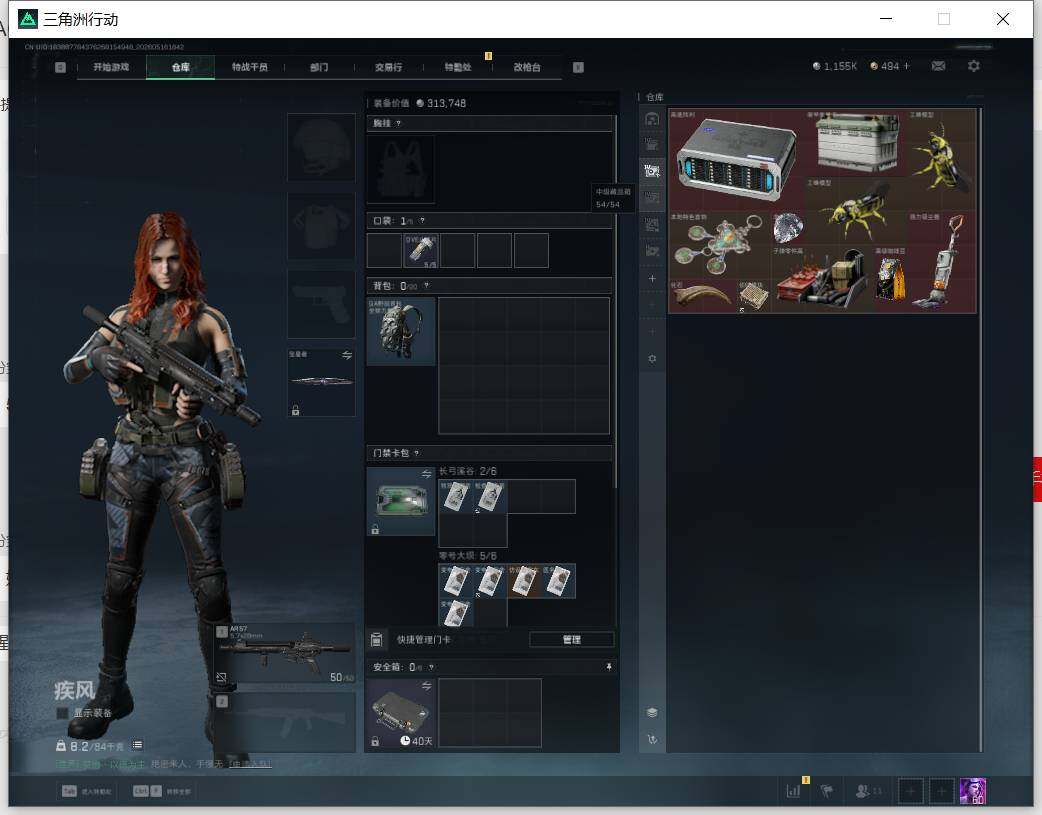The width and height of the screenshot is (1042, 815).
Task: Select the item in the second pocket slot
Action: (x=421, y=251)
